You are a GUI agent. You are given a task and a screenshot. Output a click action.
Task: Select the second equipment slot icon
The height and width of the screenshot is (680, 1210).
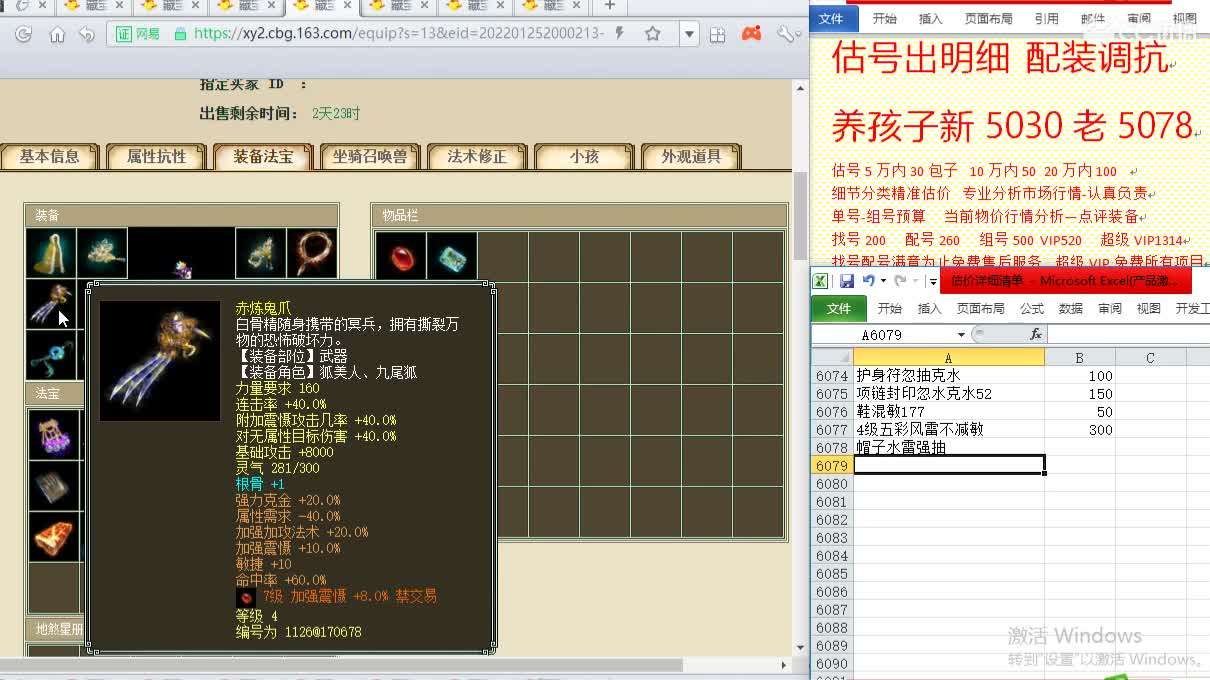point(102,254)
